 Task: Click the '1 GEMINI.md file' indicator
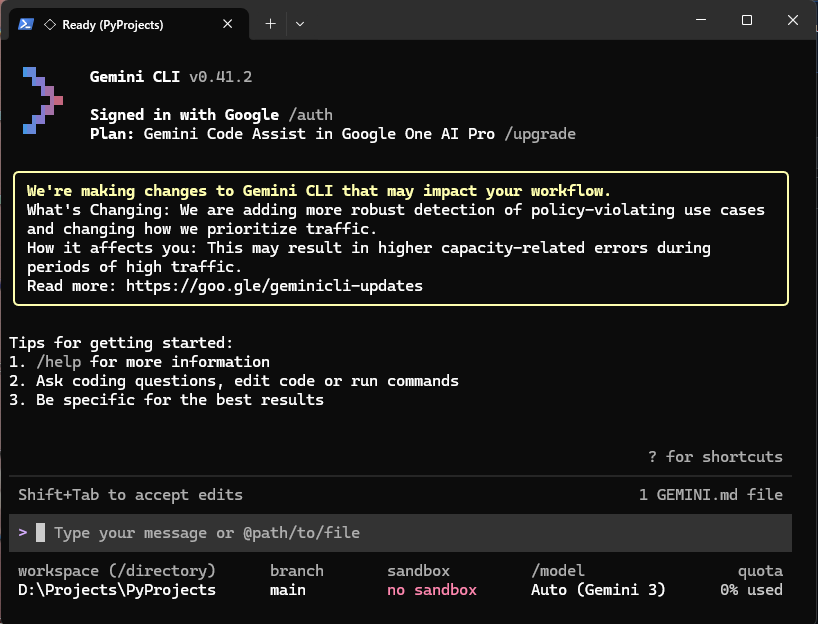coord(711,495)
